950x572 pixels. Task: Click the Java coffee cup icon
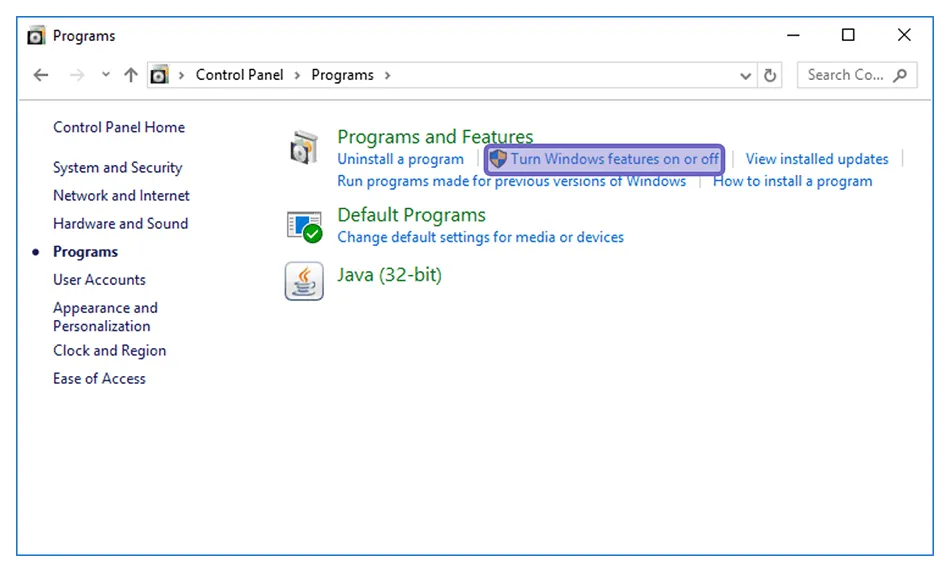(x=304, y=281)
